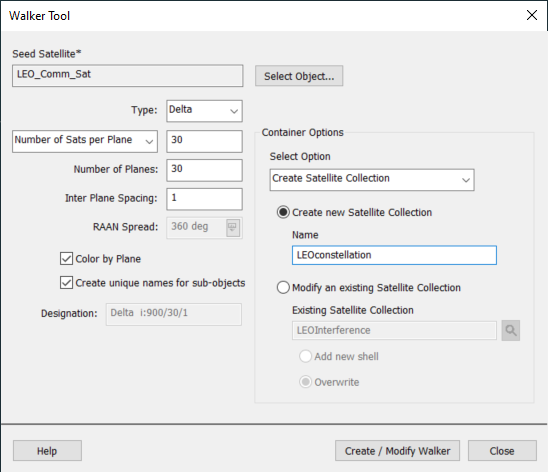Click the Close button at bottom right

click(502, 451)
